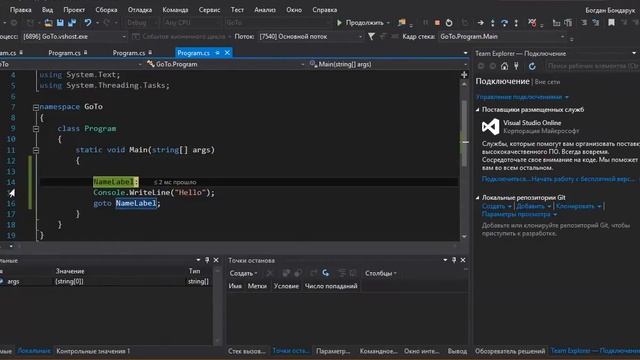Open the Справка menu
This screenshot has width=640, height=360.
(x=324, y=10)
